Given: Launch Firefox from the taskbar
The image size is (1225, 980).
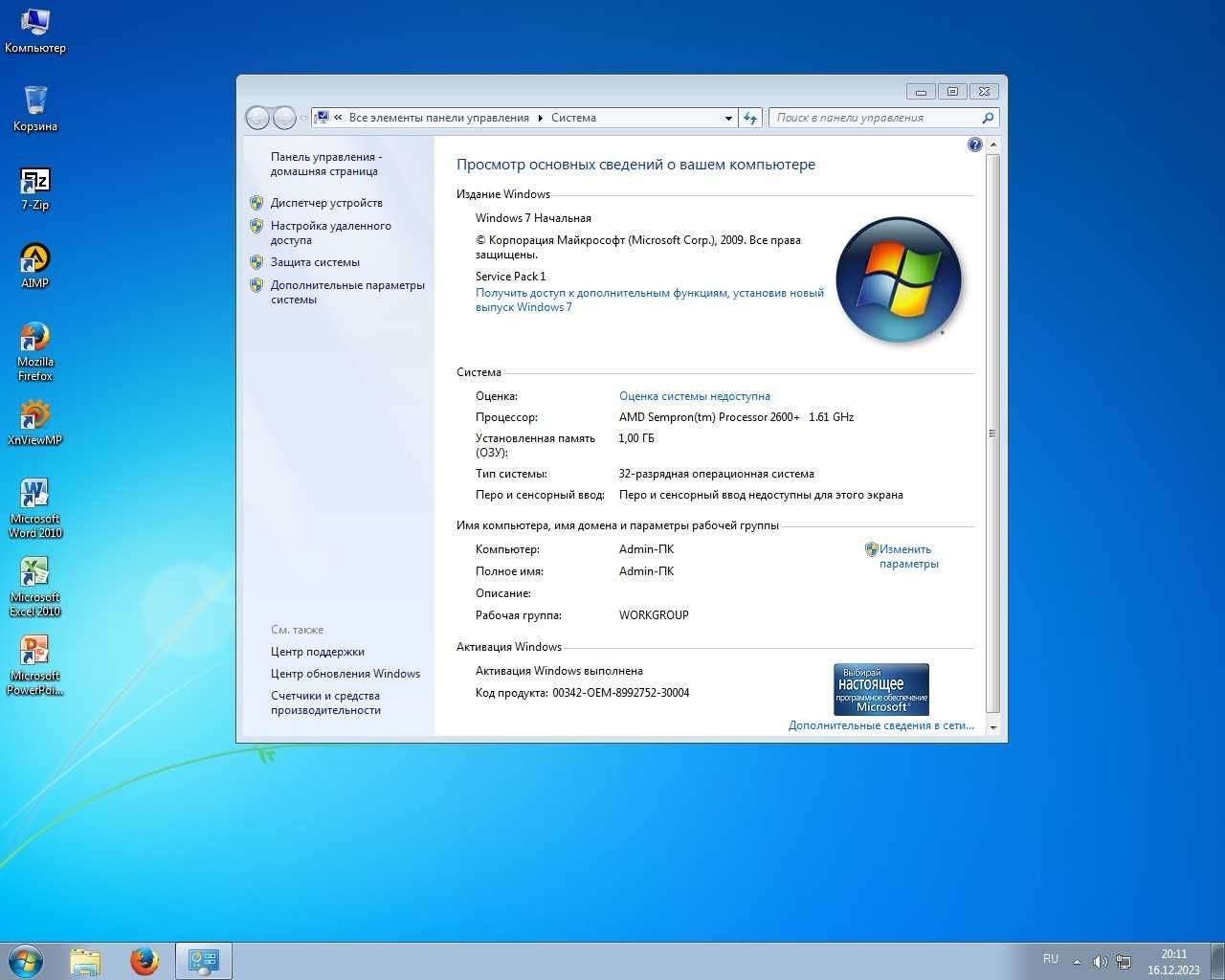Looking at the screenshot, I should coord(145,961).
